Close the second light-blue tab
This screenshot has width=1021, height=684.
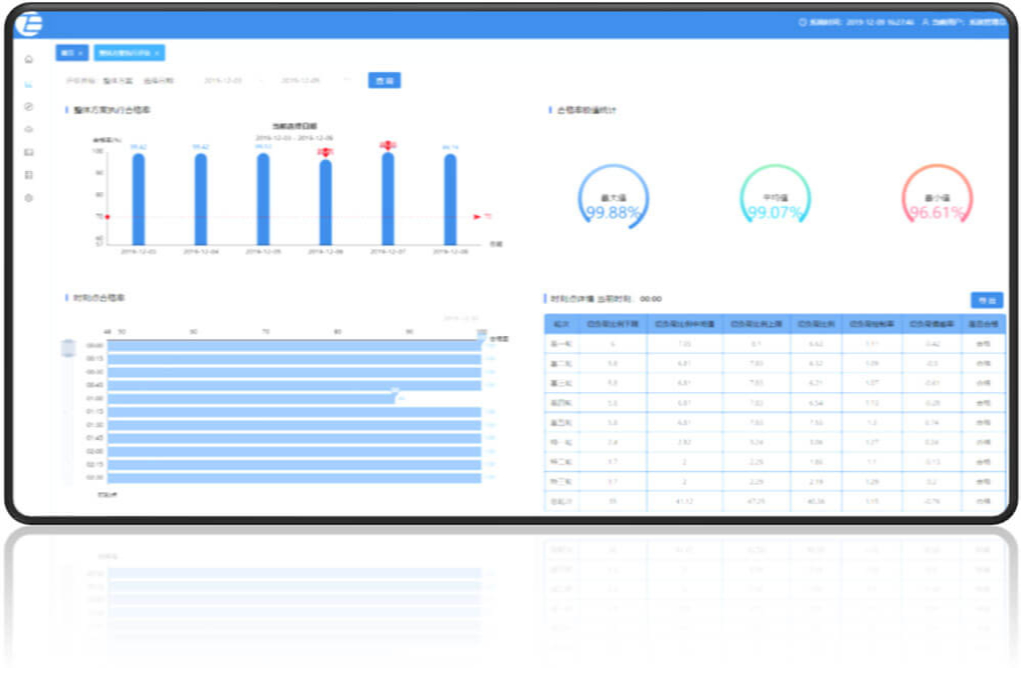point(157,52)
